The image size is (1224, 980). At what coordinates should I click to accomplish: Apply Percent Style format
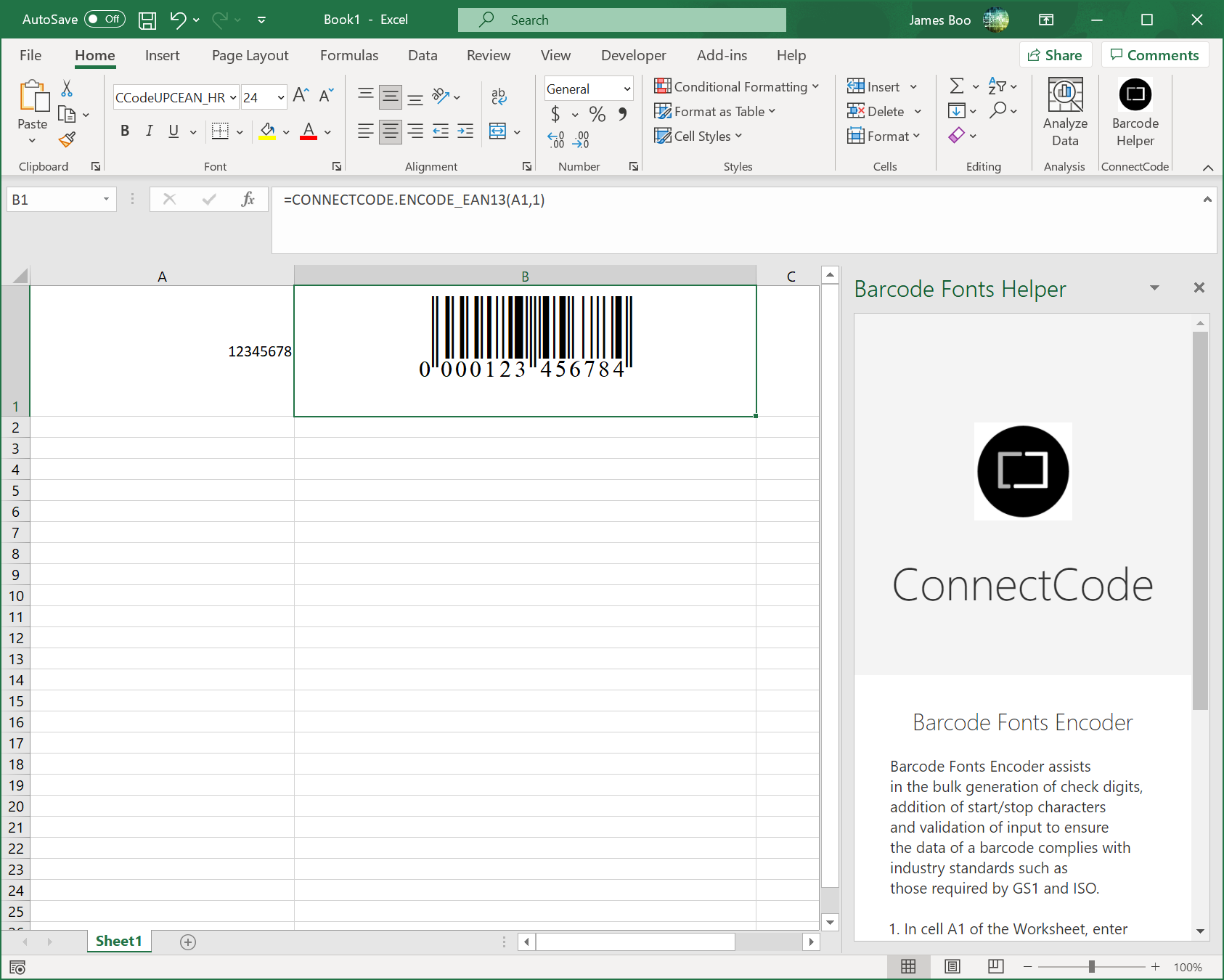(597, 114)
